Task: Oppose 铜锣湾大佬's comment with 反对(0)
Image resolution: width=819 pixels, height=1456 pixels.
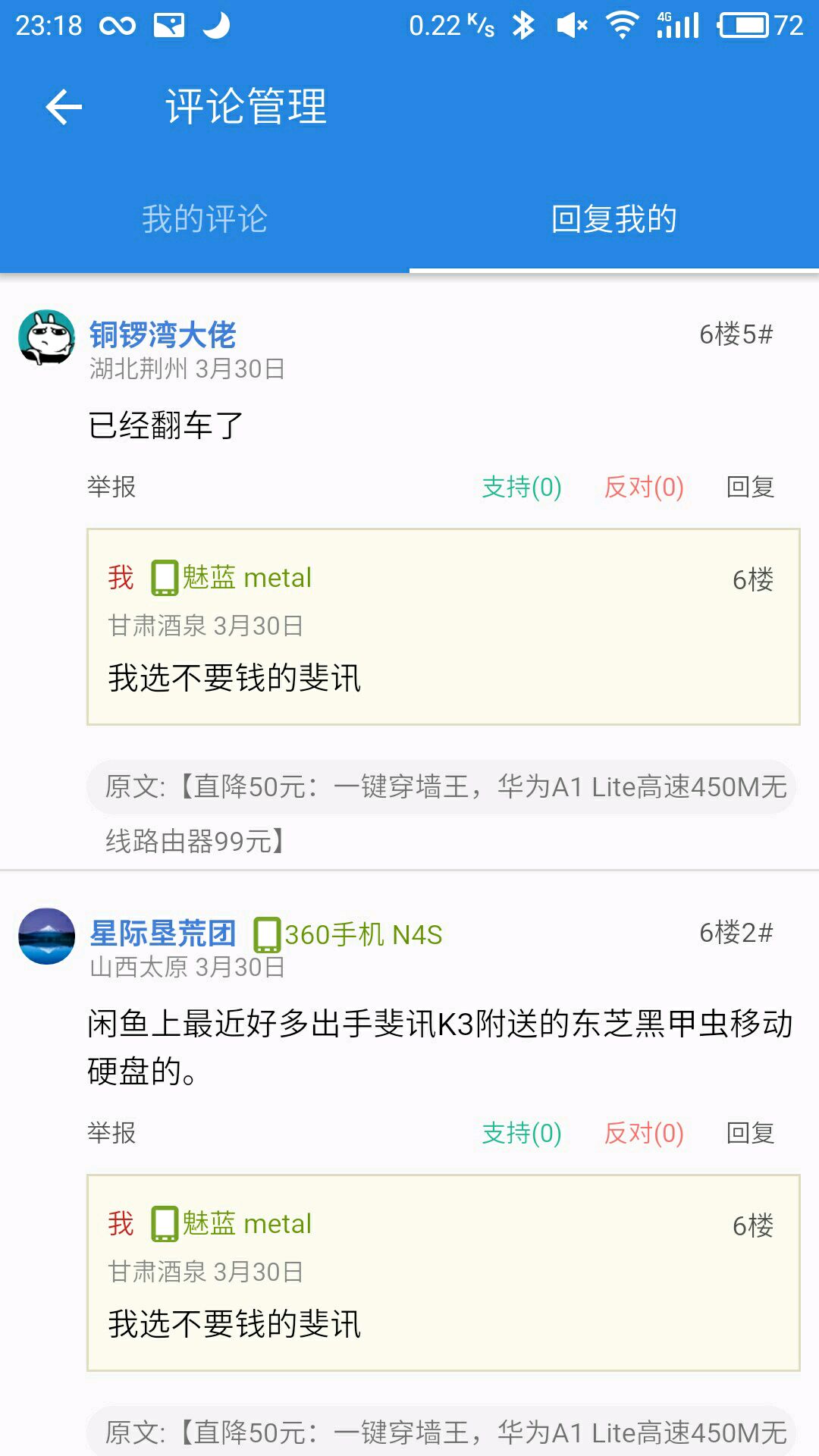Action: click(644, 487)
